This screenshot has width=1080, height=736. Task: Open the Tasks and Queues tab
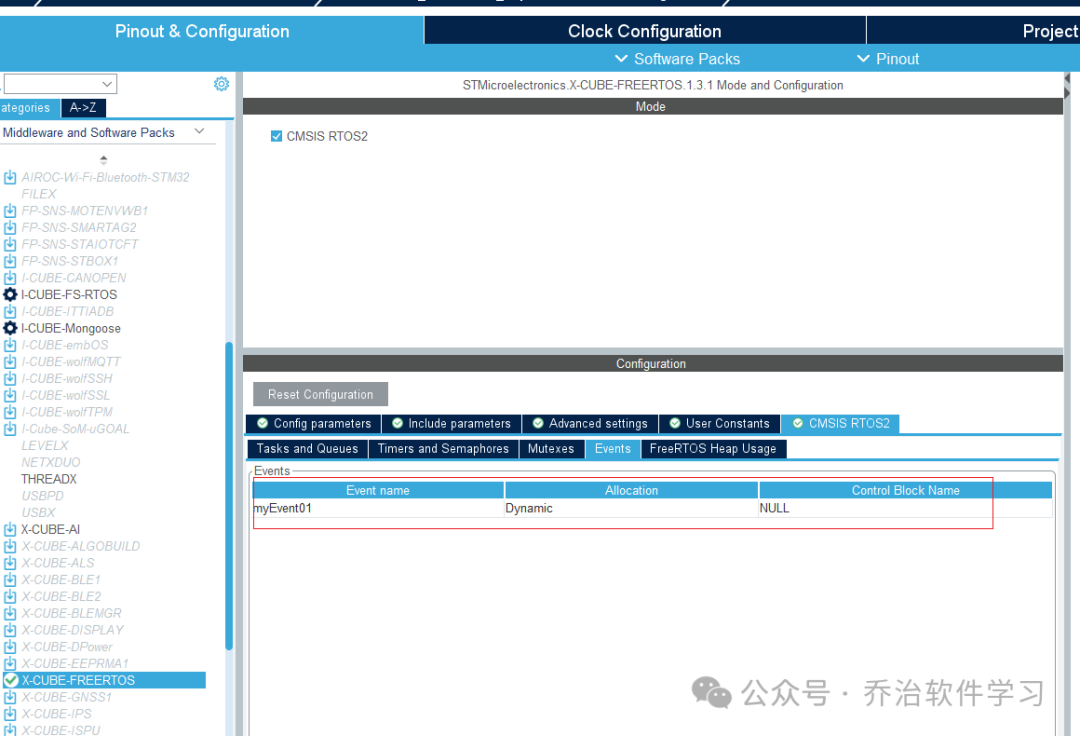[x=307, y=449]
